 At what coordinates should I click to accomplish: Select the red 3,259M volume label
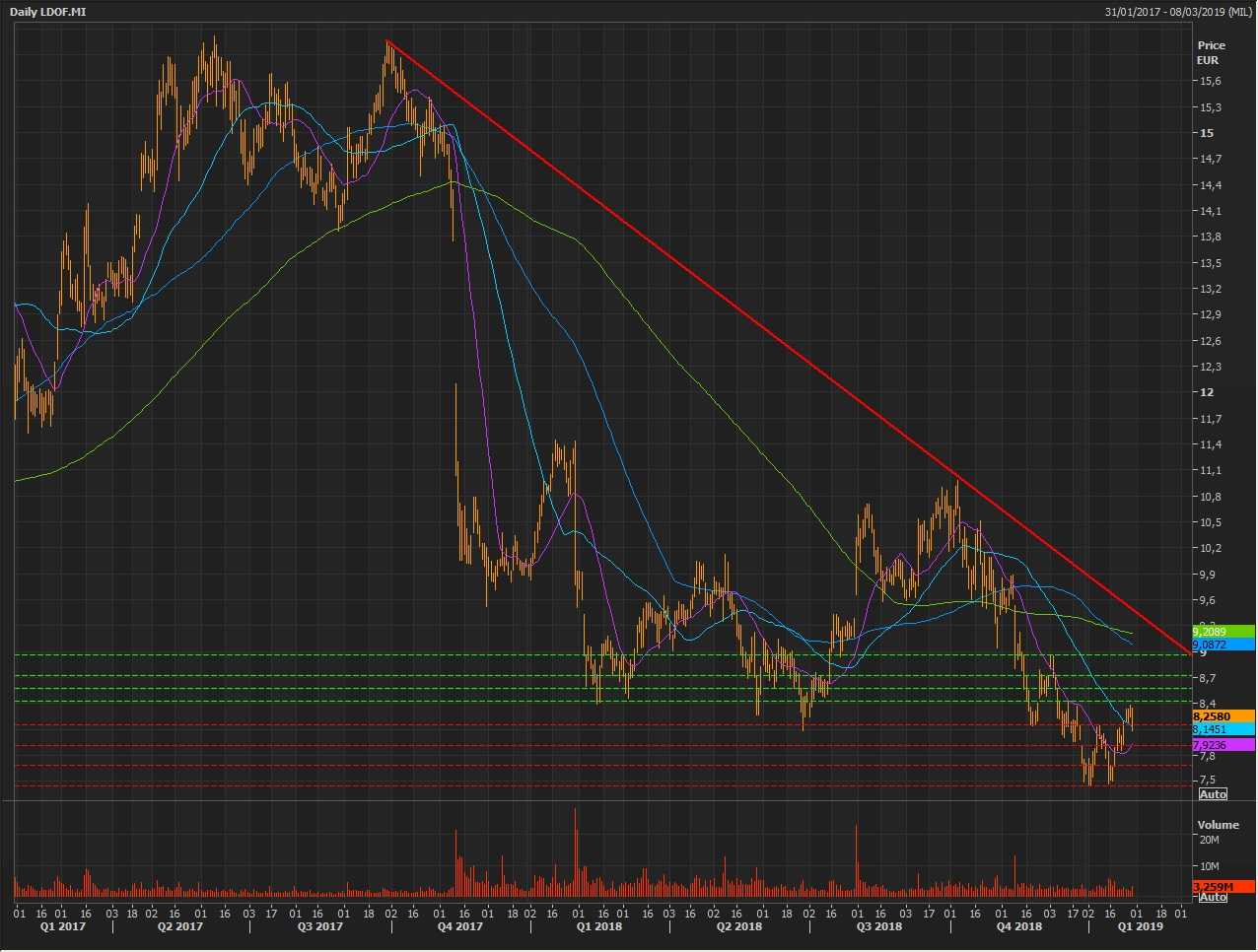pos(1223,887)
